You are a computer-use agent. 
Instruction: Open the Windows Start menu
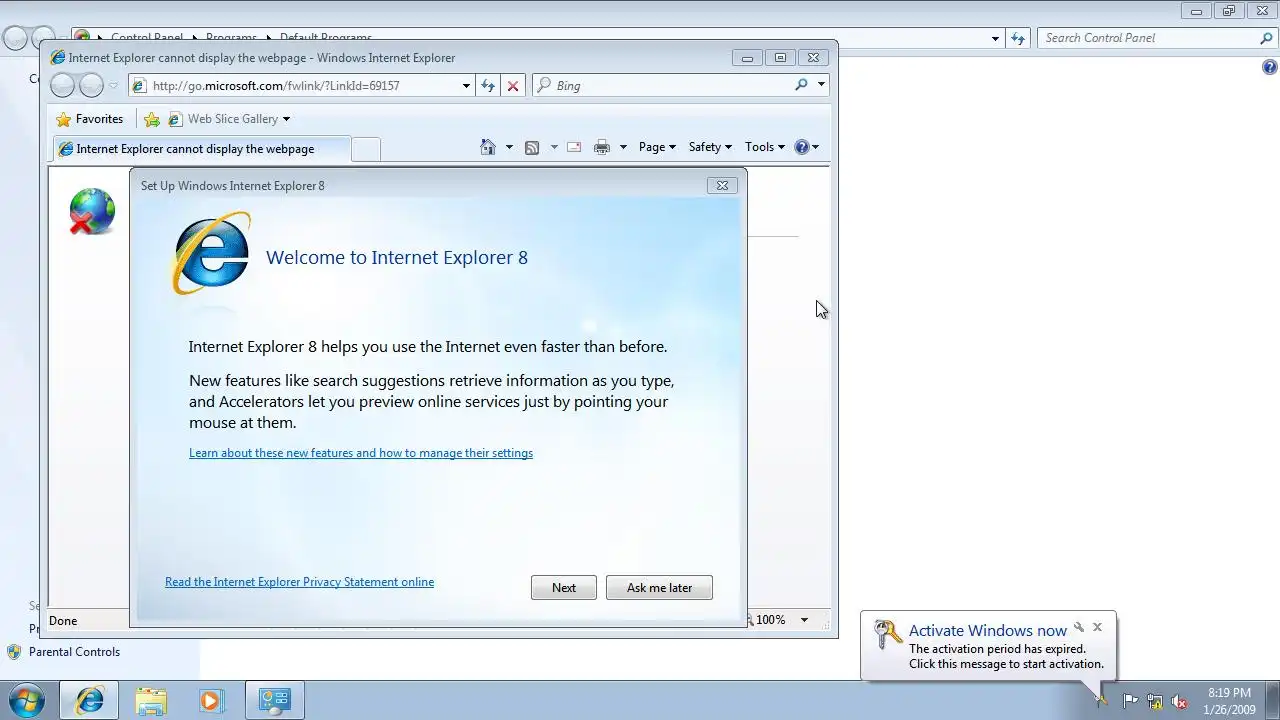tap(26, 700)
